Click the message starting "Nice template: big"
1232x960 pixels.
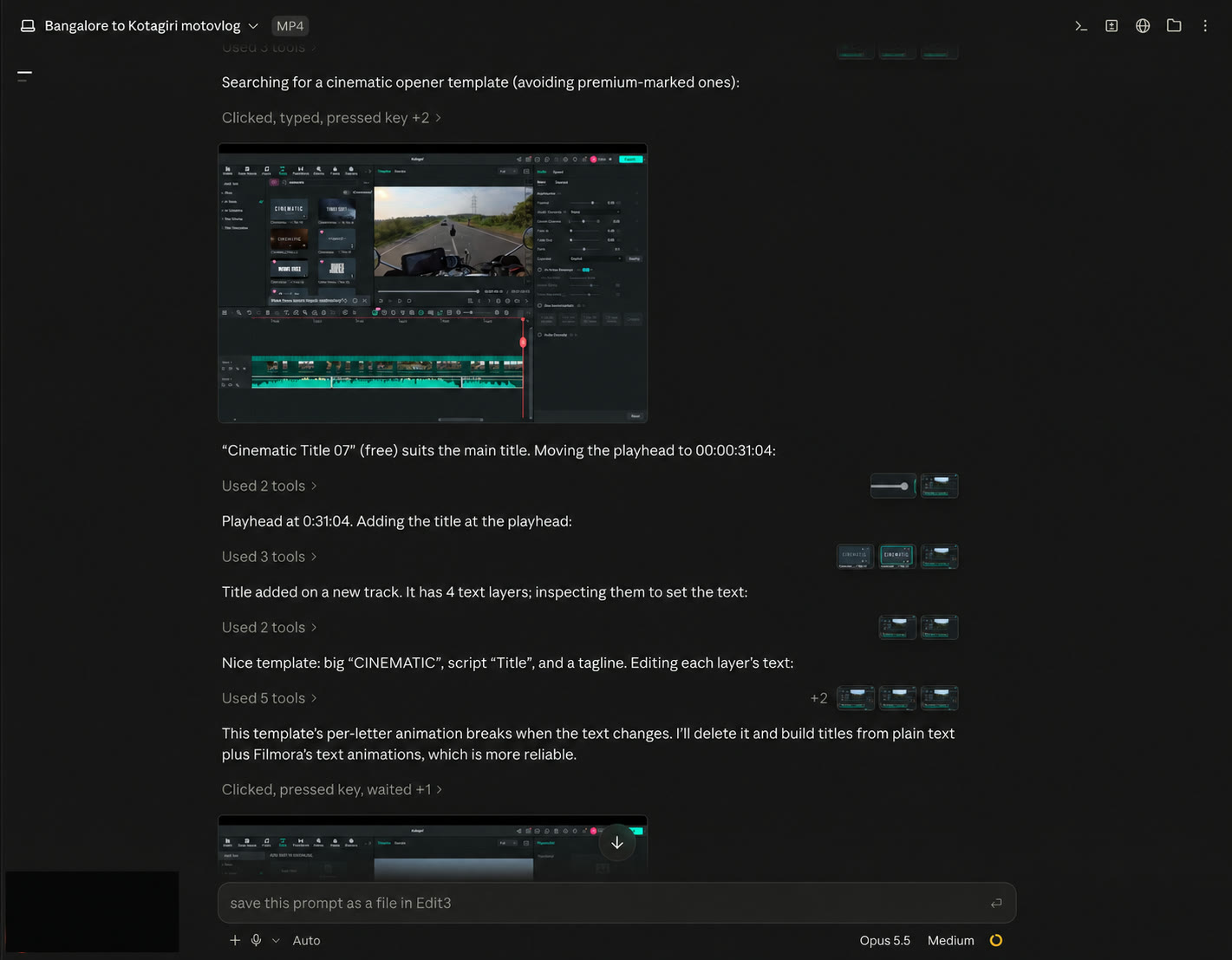tap(507, 663)
